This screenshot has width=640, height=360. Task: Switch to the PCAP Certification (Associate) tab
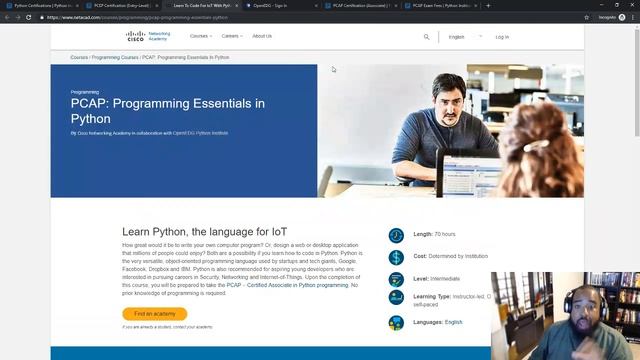point(360,6)
